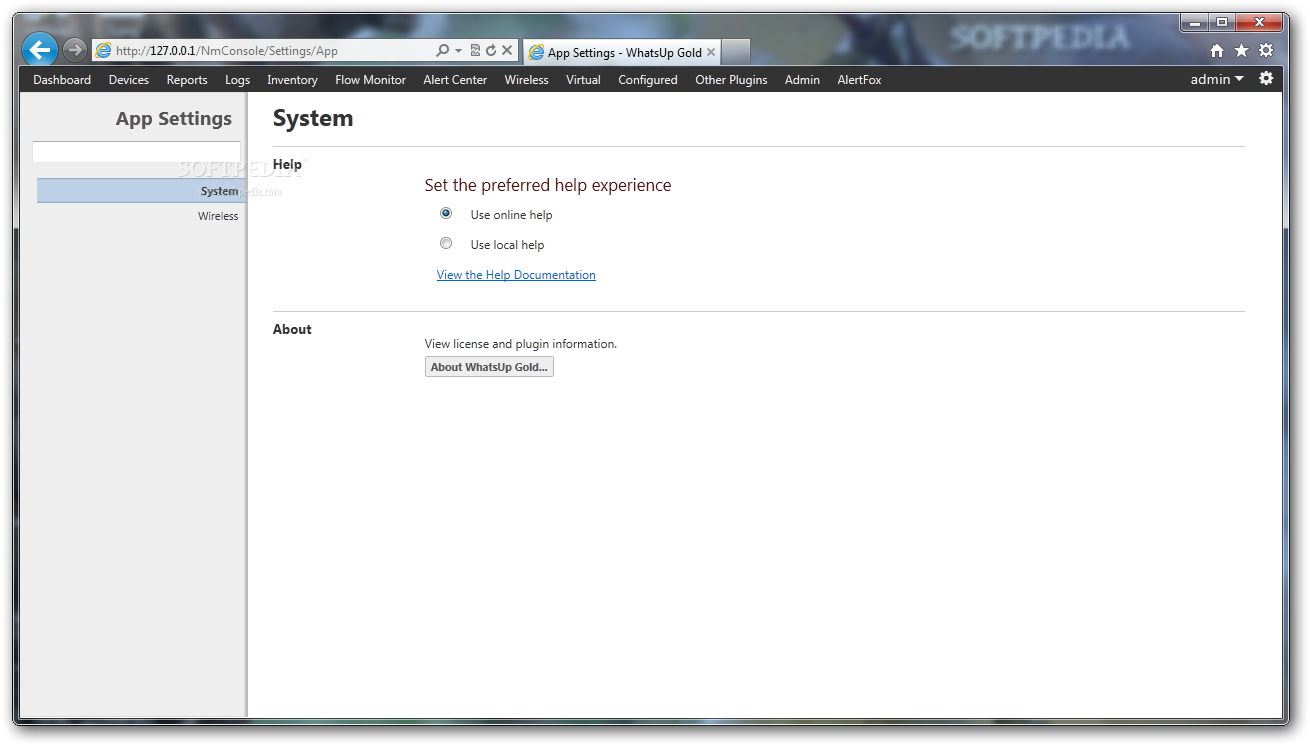This screenshot has width=1310, height=746.
Task: Close the browser window
Action: tap(1260, 22)
